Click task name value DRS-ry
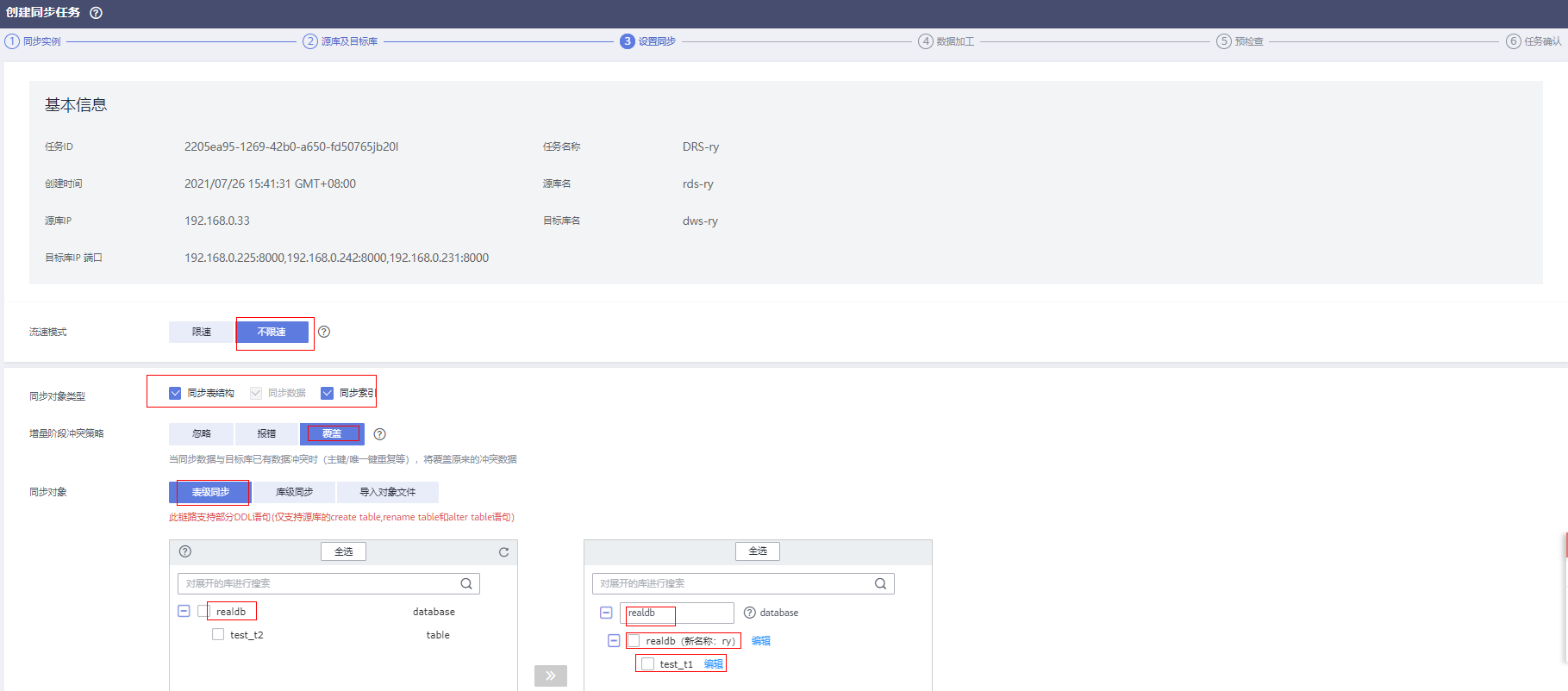This screenshot has width=1568, height=691. click(x=701, y=146)
